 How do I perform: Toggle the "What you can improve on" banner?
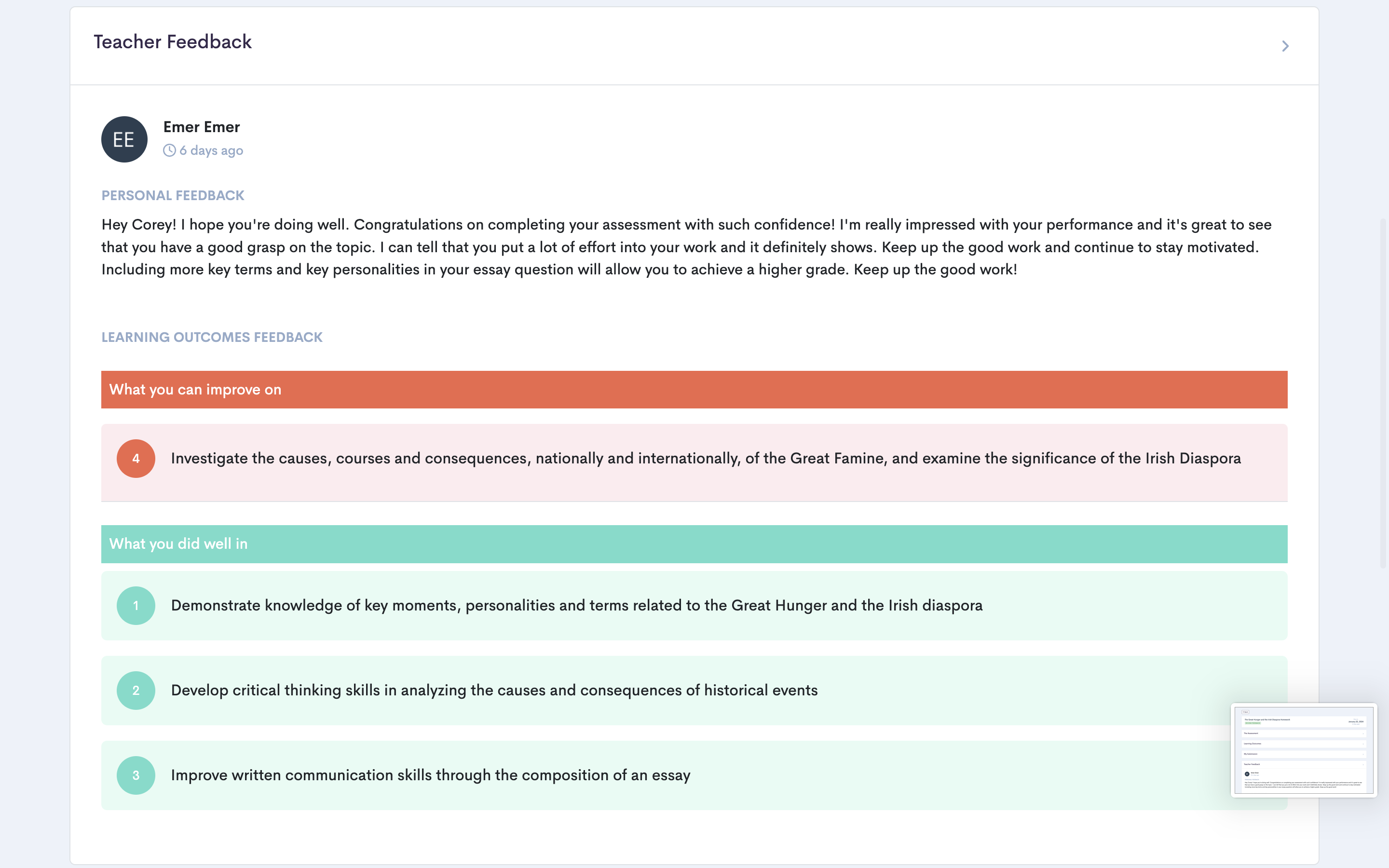[694, 390]
